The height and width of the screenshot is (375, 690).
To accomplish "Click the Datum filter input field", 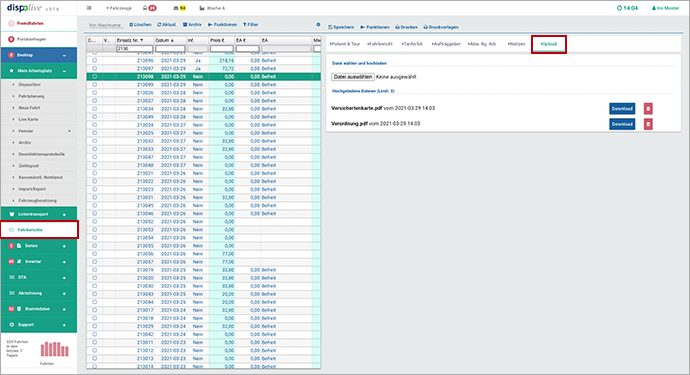I will click(x=170, y=48).
